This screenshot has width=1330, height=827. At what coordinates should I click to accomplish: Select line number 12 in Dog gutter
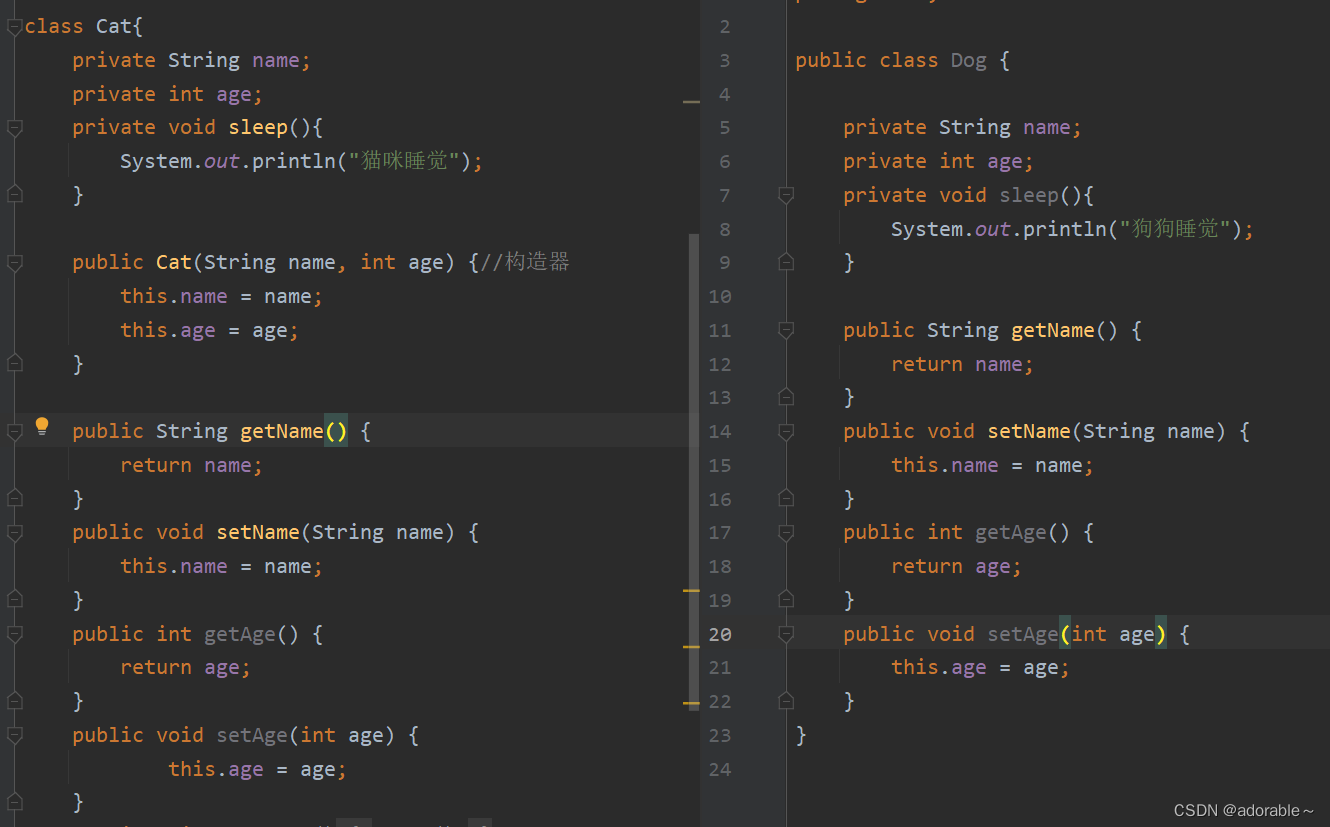[720, 364]
